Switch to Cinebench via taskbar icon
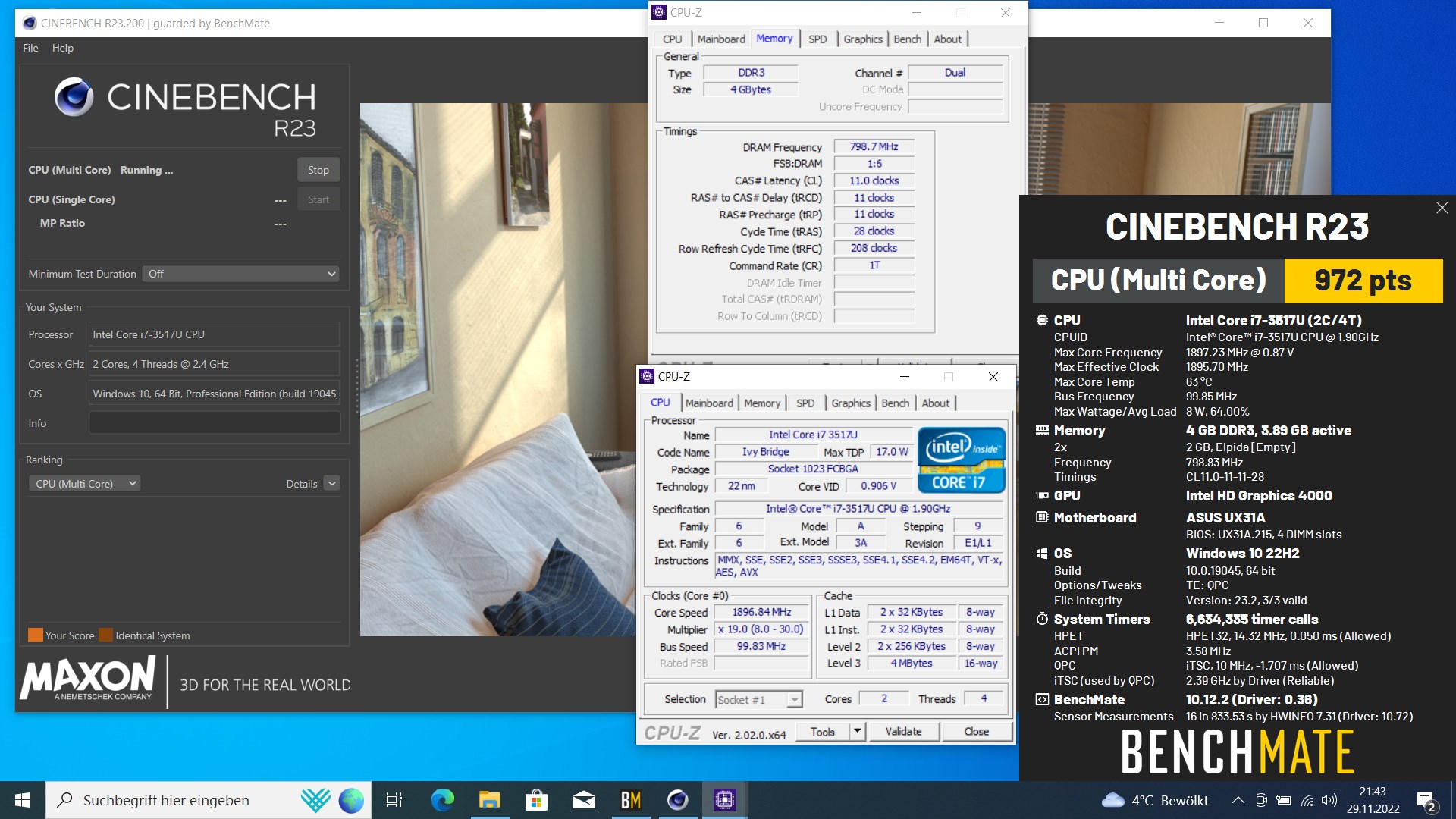This screenshot has width=1456, height=819. [x=677, y=800]
